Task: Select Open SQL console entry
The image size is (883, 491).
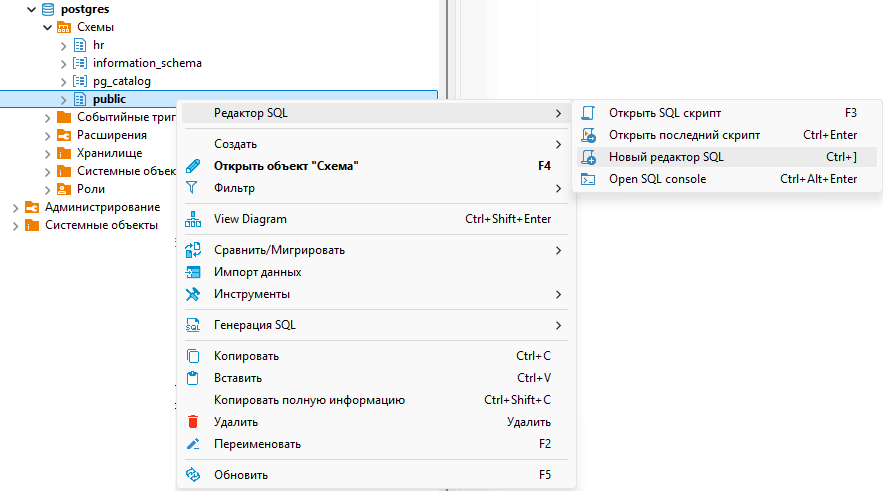Action: [727, 179]
